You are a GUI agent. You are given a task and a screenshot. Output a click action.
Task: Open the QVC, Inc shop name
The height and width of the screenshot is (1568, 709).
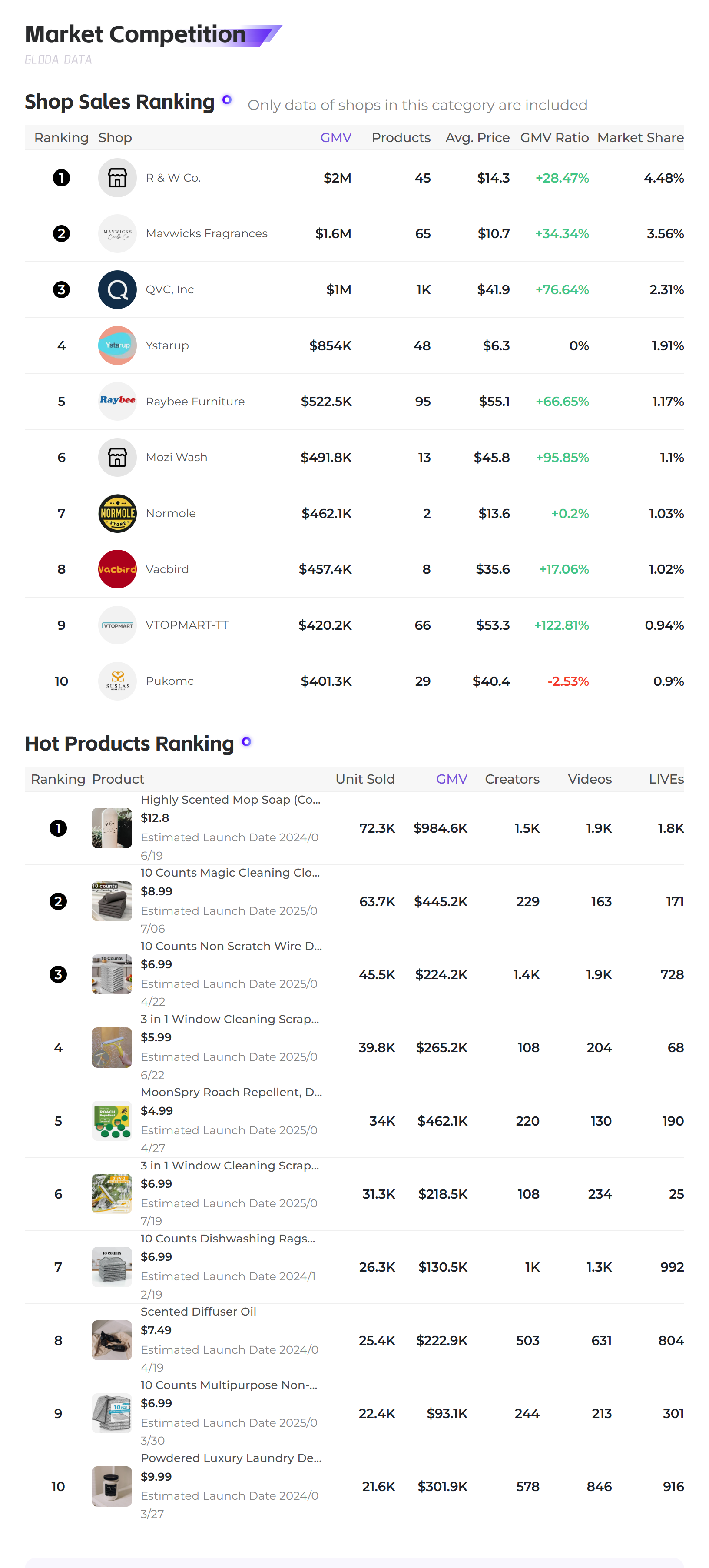[170, 290]
